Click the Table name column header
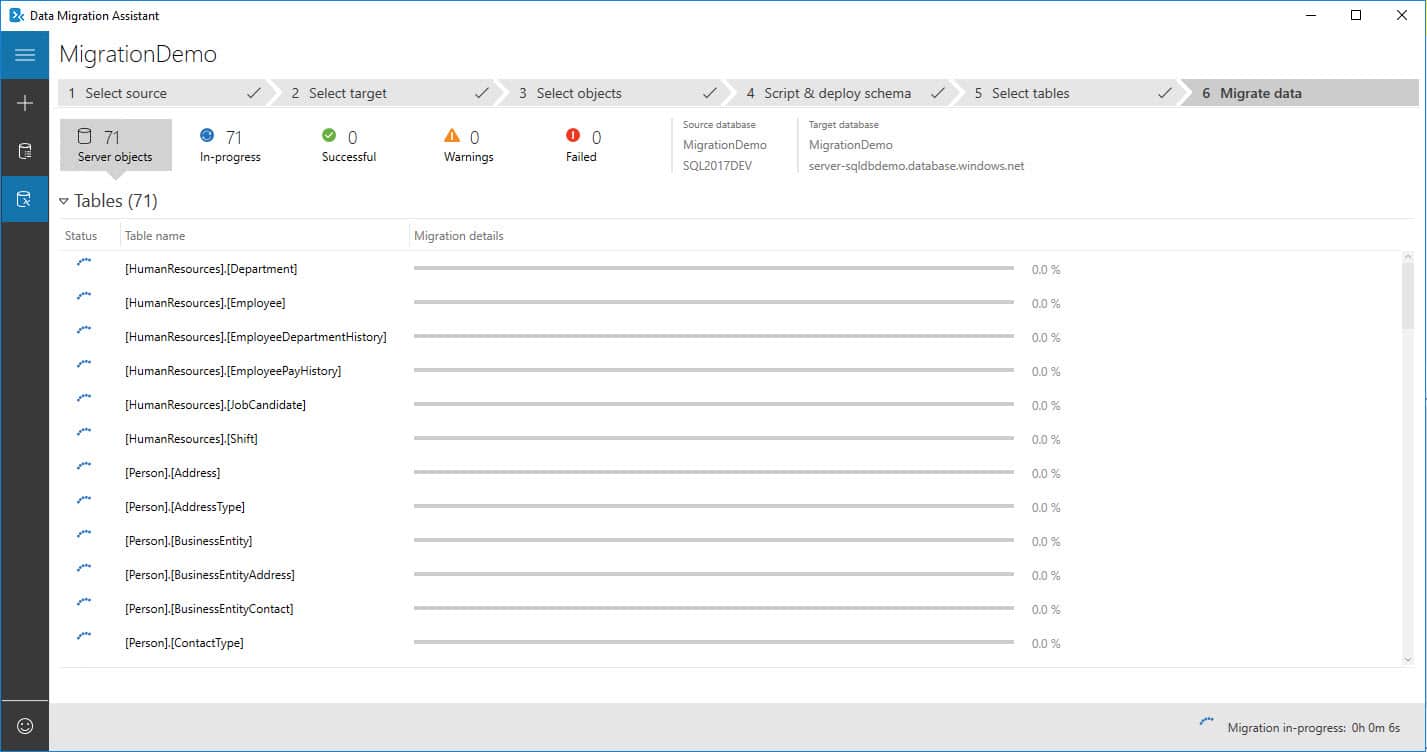 pyautogui.click(x=155, y=236)
